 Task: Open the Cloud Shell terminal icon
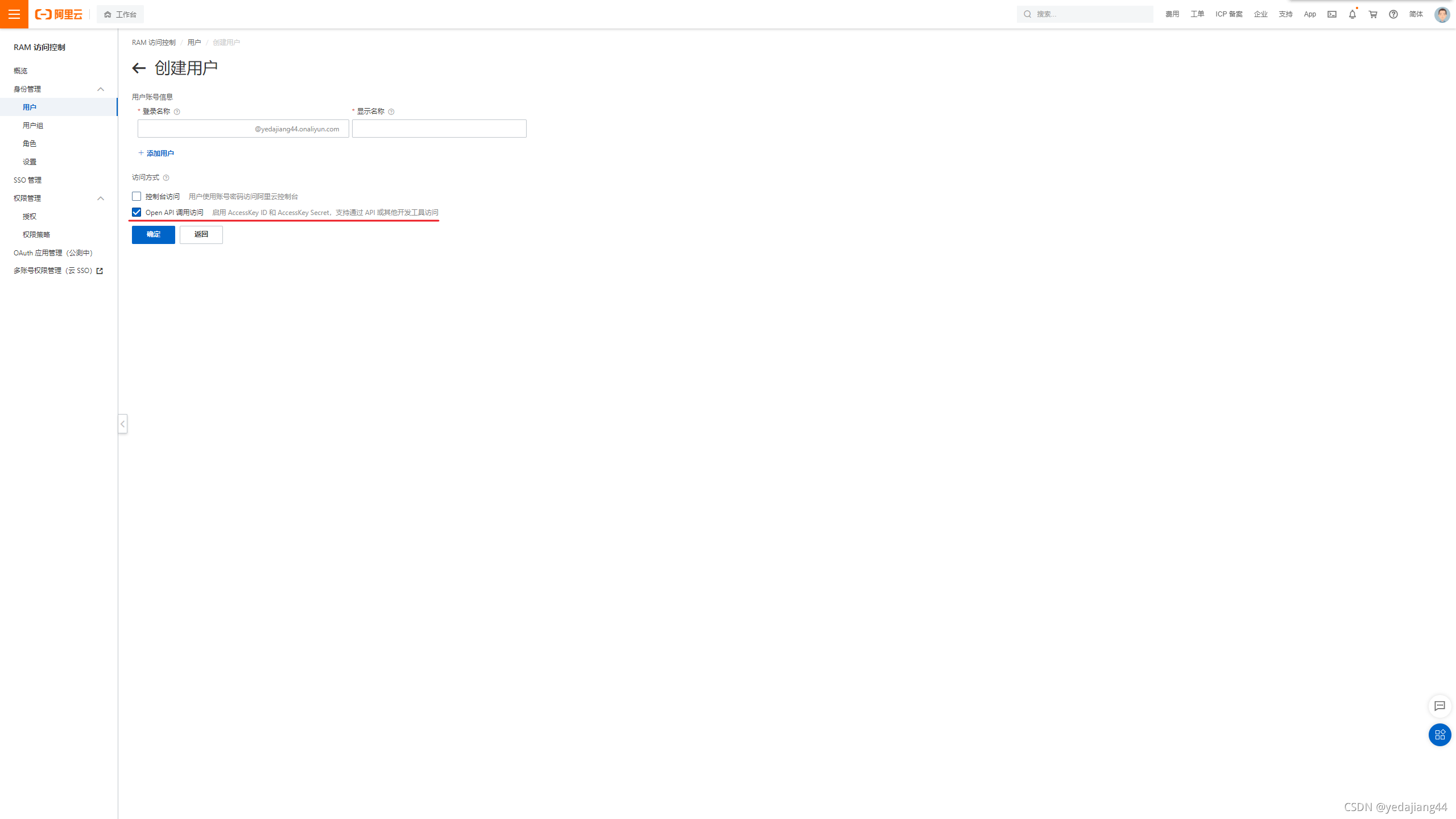[1332, 14]
